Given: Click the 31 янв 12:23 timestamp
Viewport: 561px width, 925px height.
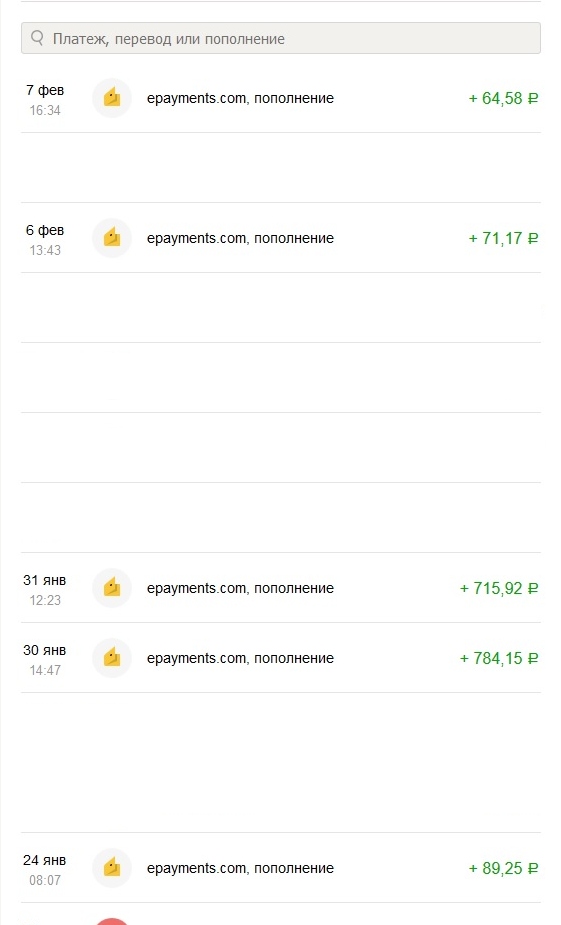Looking at the screenshot, I should coord(45,590).
